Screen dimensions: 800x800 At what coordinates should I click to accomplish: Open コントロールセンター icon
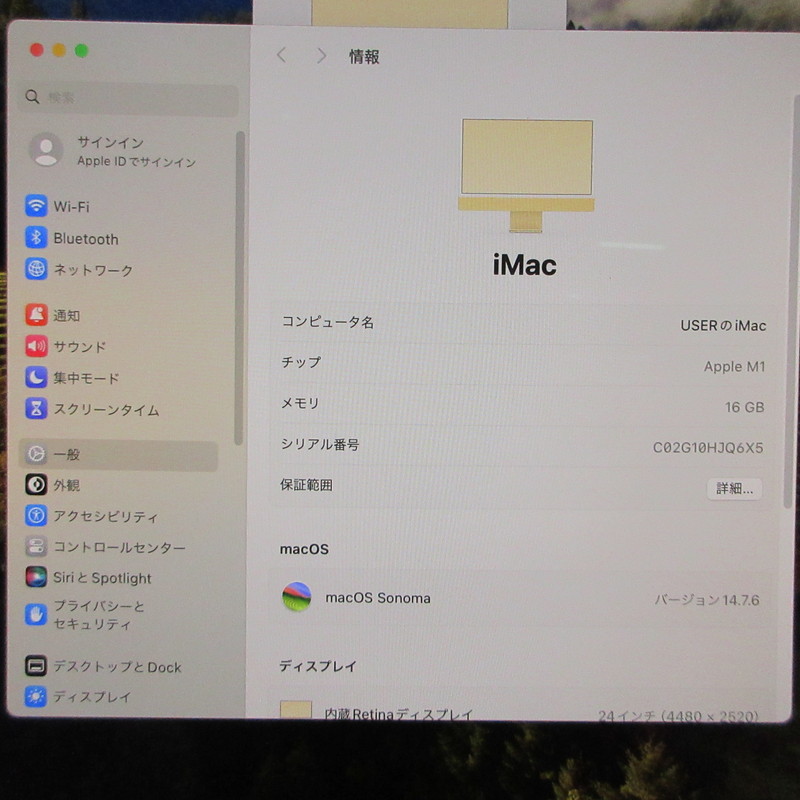(x=36, y=546)
